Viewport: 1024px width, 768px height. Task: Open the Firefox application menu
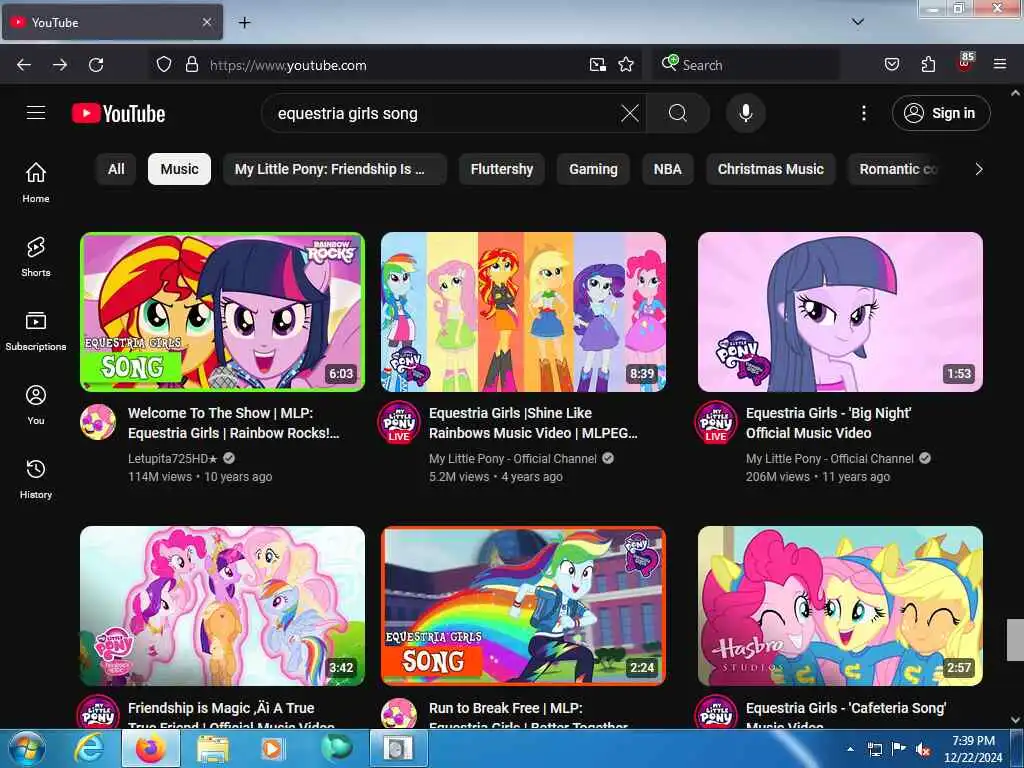pos(1000,65)
